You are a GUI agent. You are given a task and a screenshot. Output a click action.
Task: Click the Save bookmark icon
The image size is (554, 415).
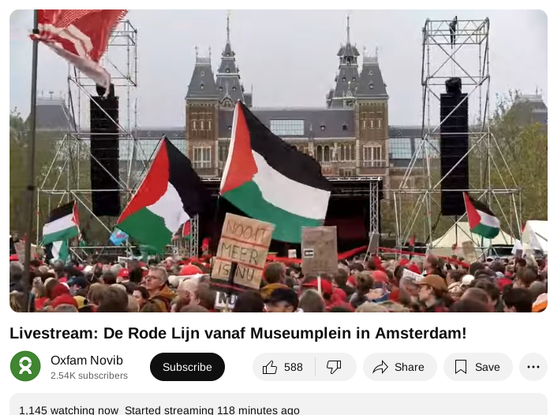(x=461, y=367)
